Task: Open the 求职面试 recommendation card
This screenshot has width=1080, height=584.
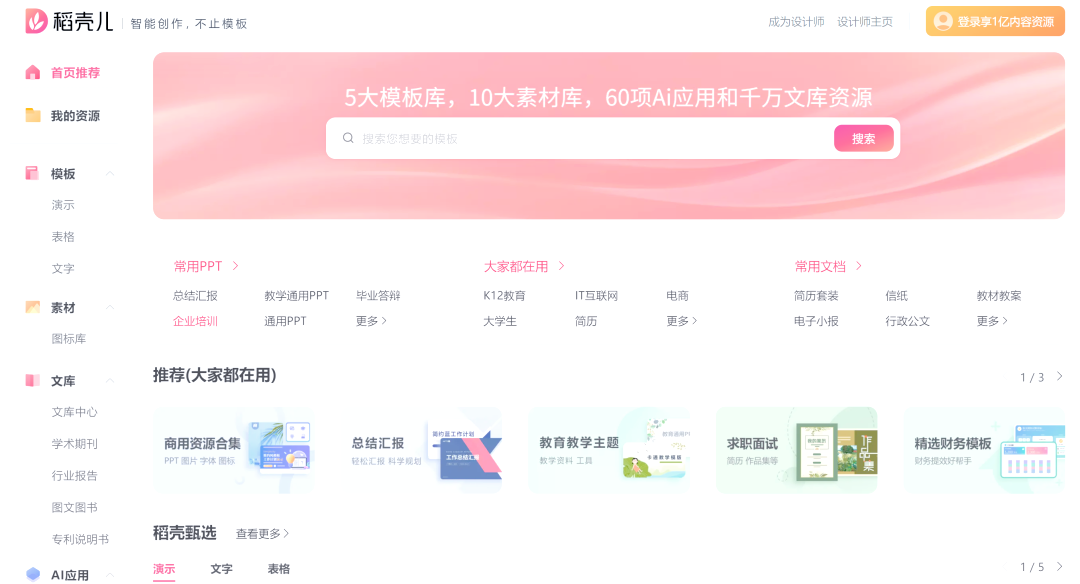Action: pyautogui.click(x=796, y=450)
